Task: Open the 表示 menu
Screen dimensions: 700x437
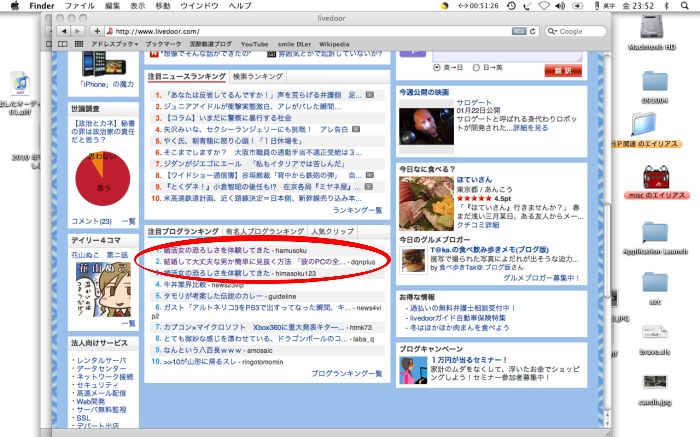Action: [x=138, y=6]
